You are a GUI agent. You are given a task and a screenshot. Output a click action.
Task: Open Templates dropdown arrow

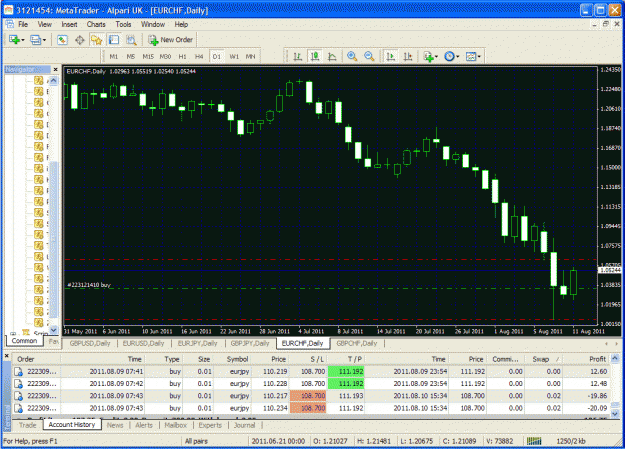point(479,57)
